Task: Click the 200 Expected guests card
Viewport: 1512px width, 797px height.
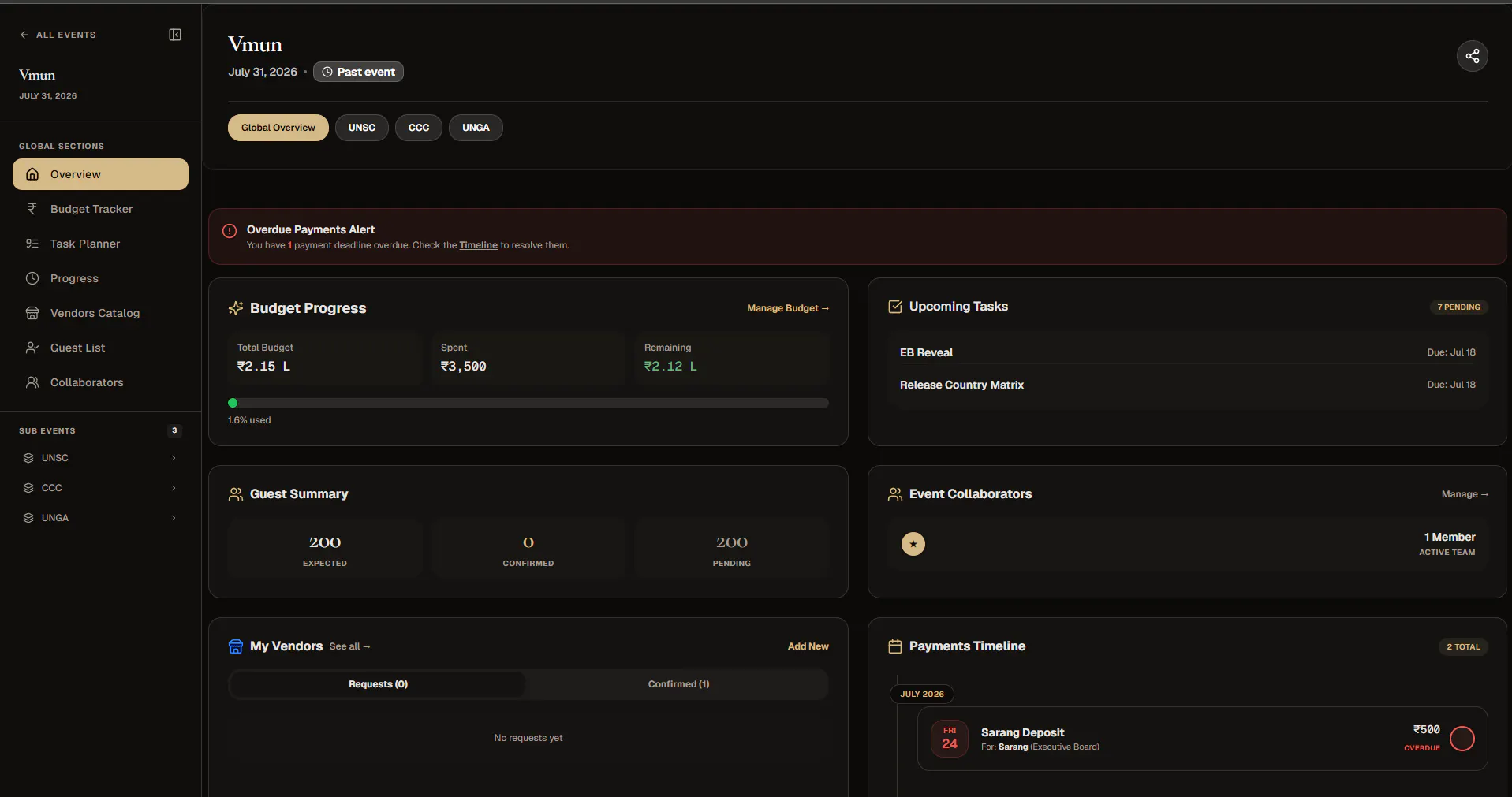Action: 325,549
